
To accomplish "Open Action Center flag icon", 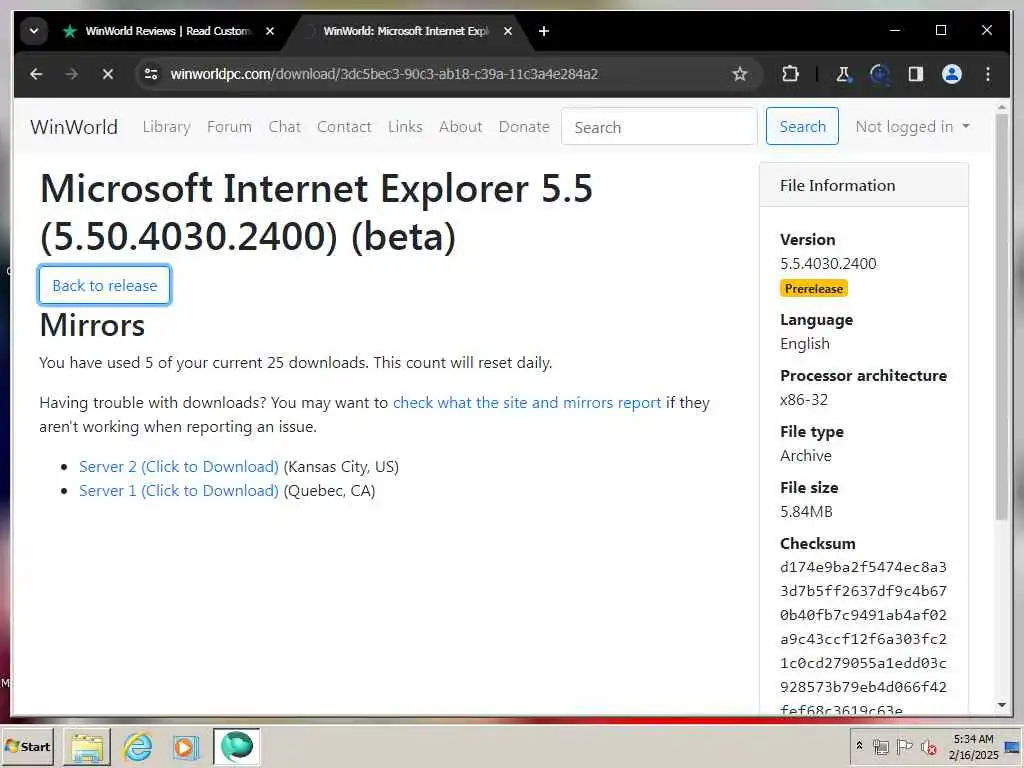I will (904, 746).
